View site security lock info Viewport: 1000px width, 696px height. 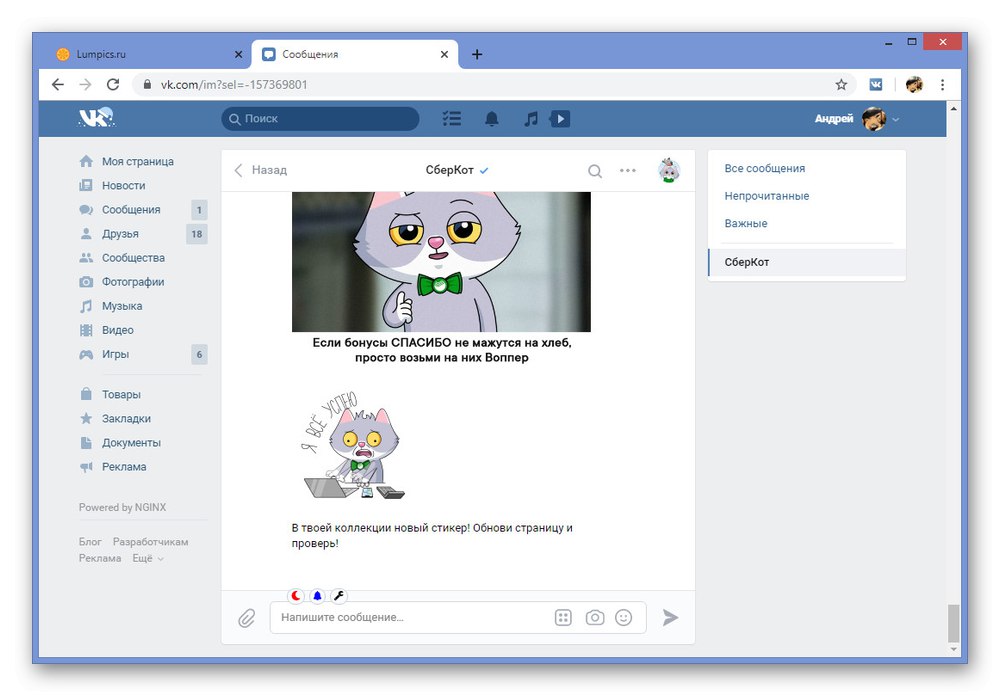(x=147, y=84)
